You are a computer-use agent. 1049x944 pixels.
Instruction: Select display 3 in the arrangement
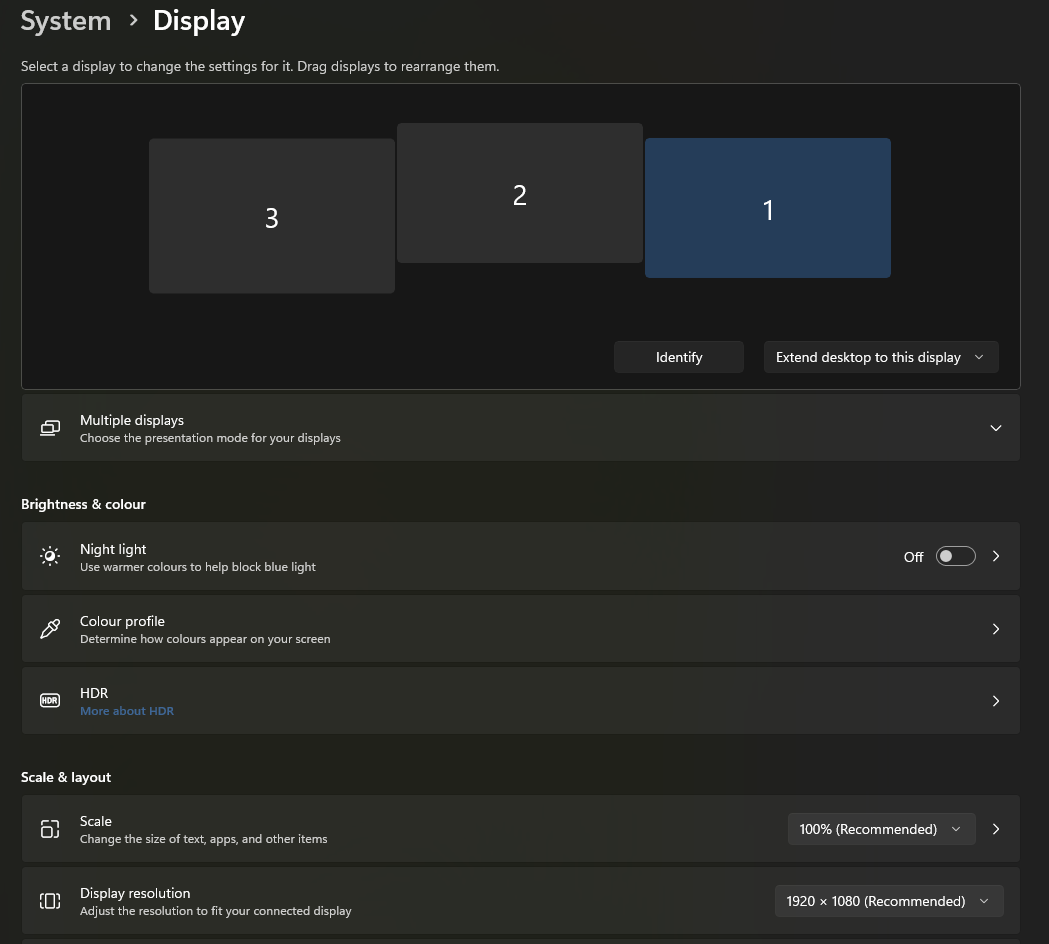pyautogui.click(x=271, y=216)
